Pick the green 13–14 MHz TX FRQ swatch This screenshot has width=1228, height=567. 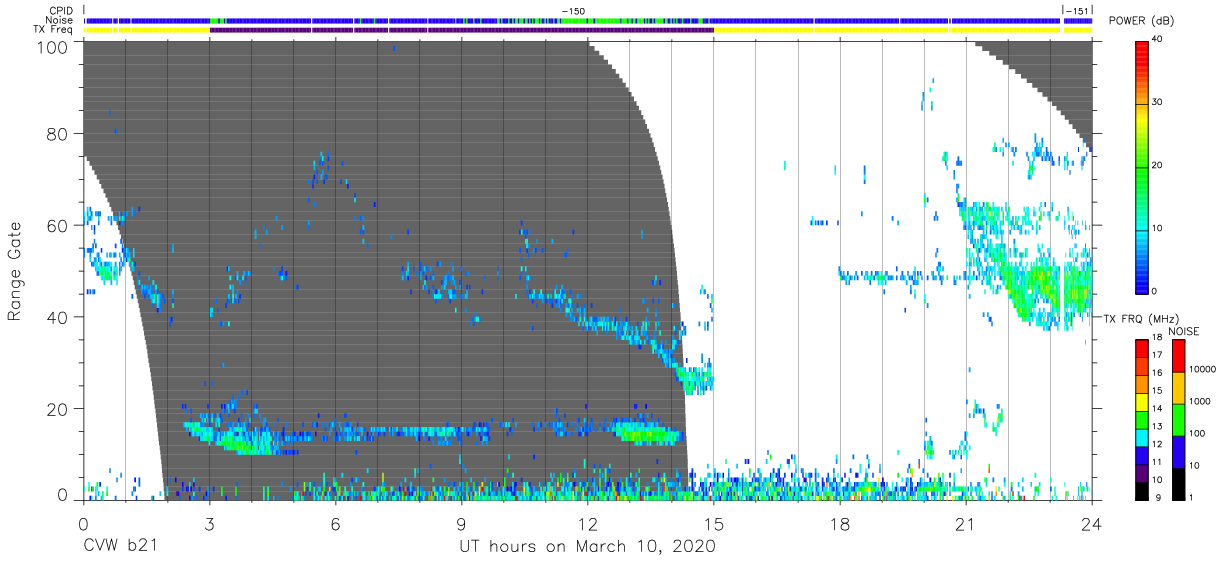(x=1143, y=420)
